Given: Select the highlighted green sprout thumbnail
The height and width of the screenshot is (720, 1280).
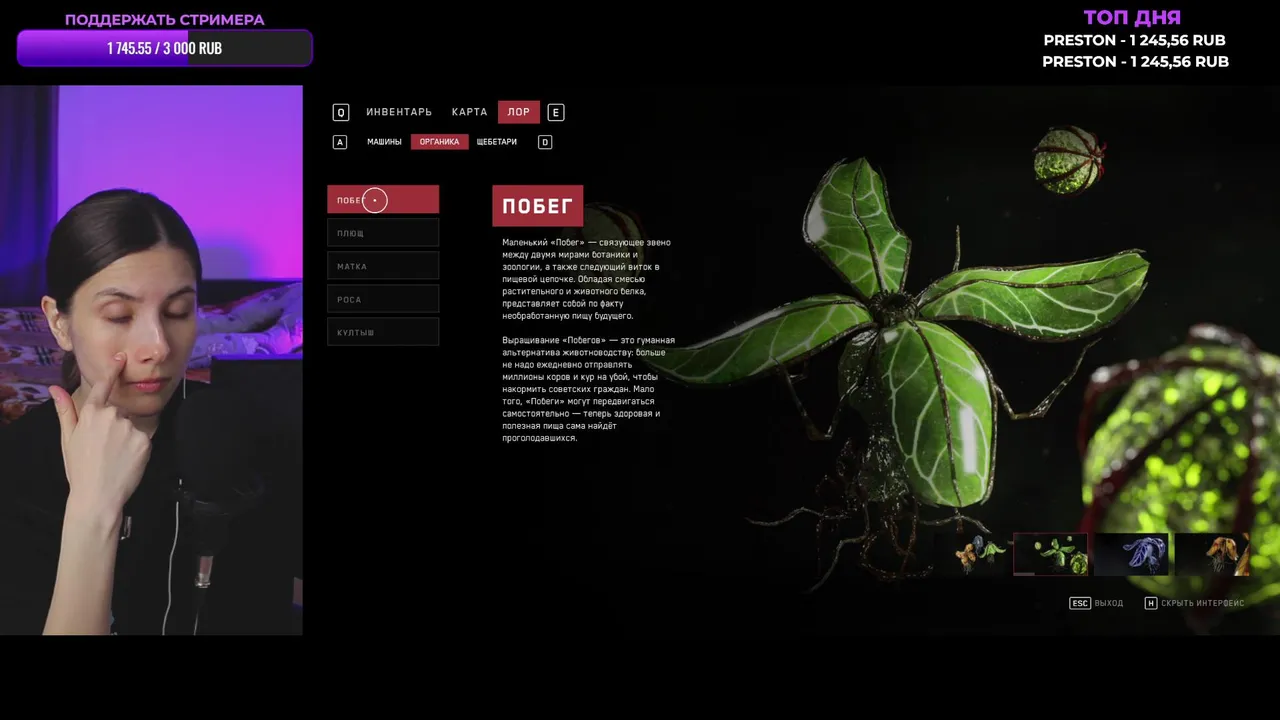Looking at the screenshot, I should (1050, 554).
